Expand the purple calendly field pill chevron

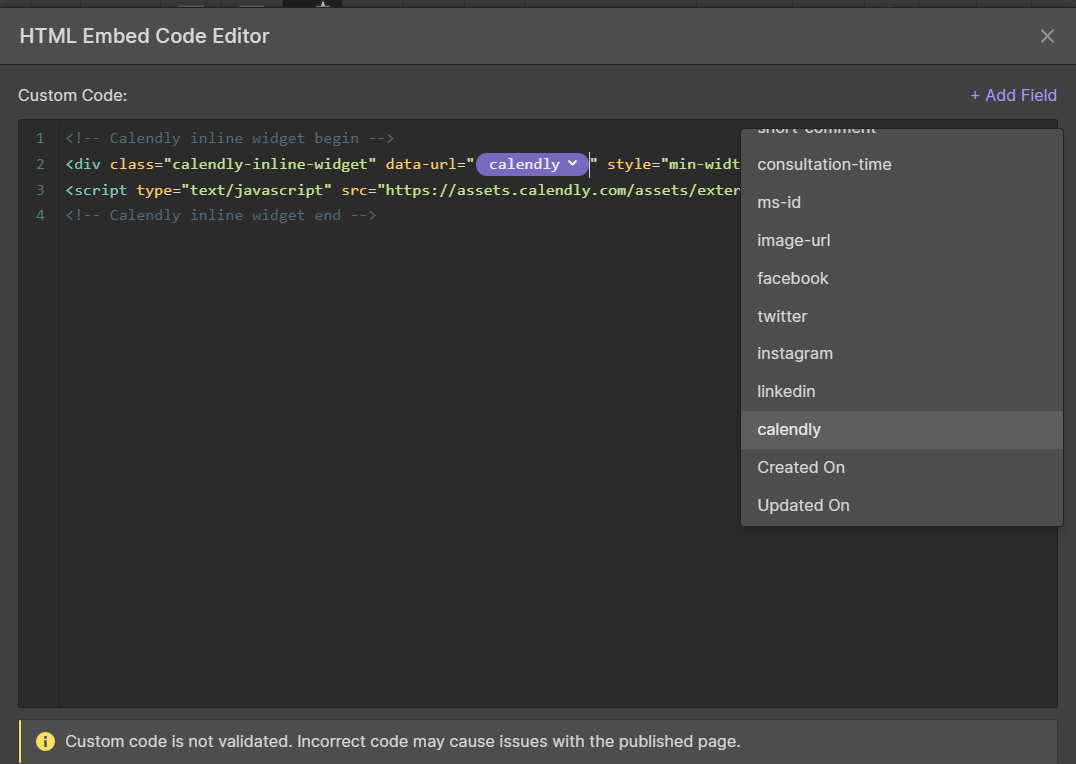pos(572,163)
